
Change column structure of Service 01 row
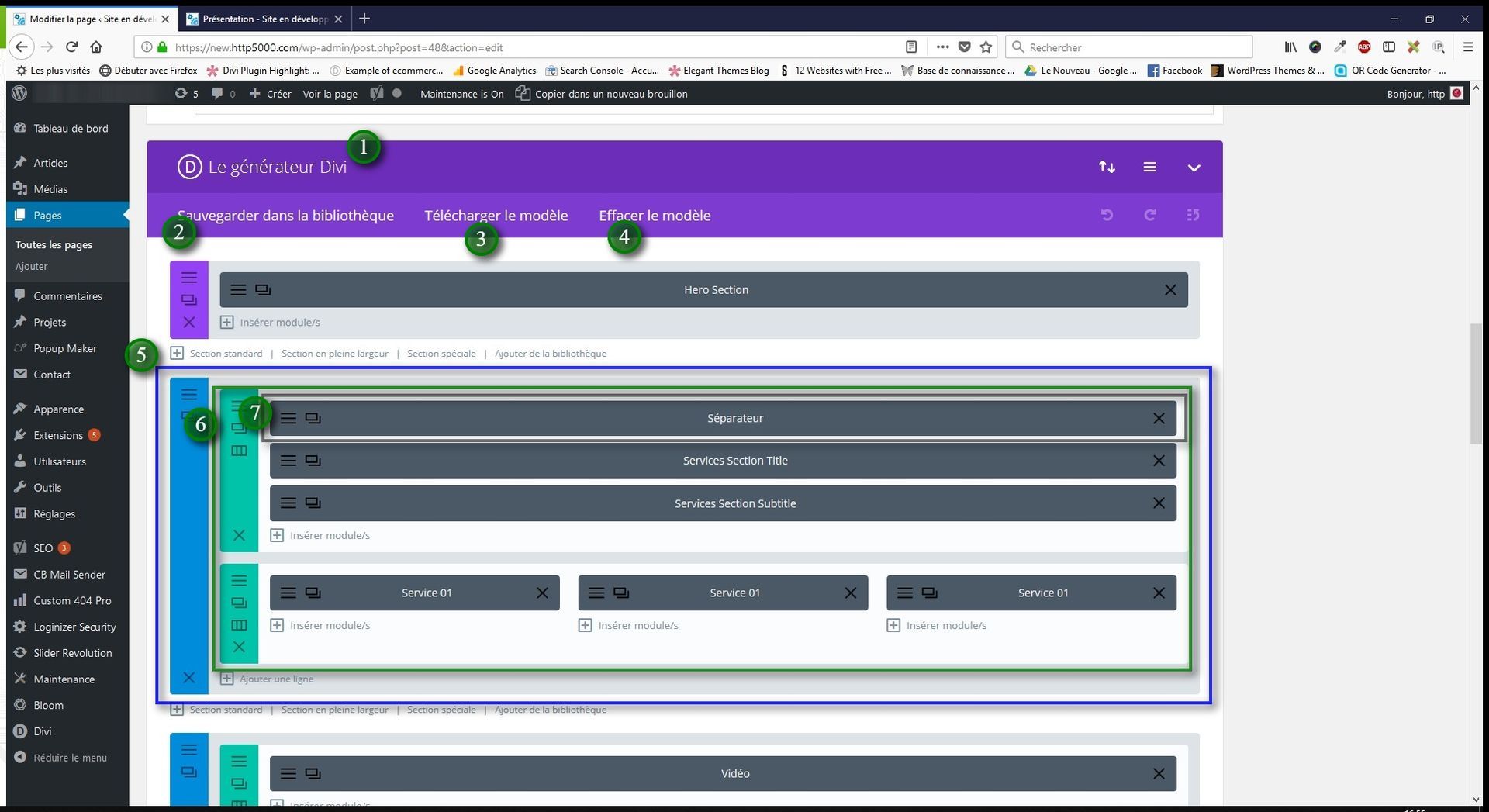239,625
